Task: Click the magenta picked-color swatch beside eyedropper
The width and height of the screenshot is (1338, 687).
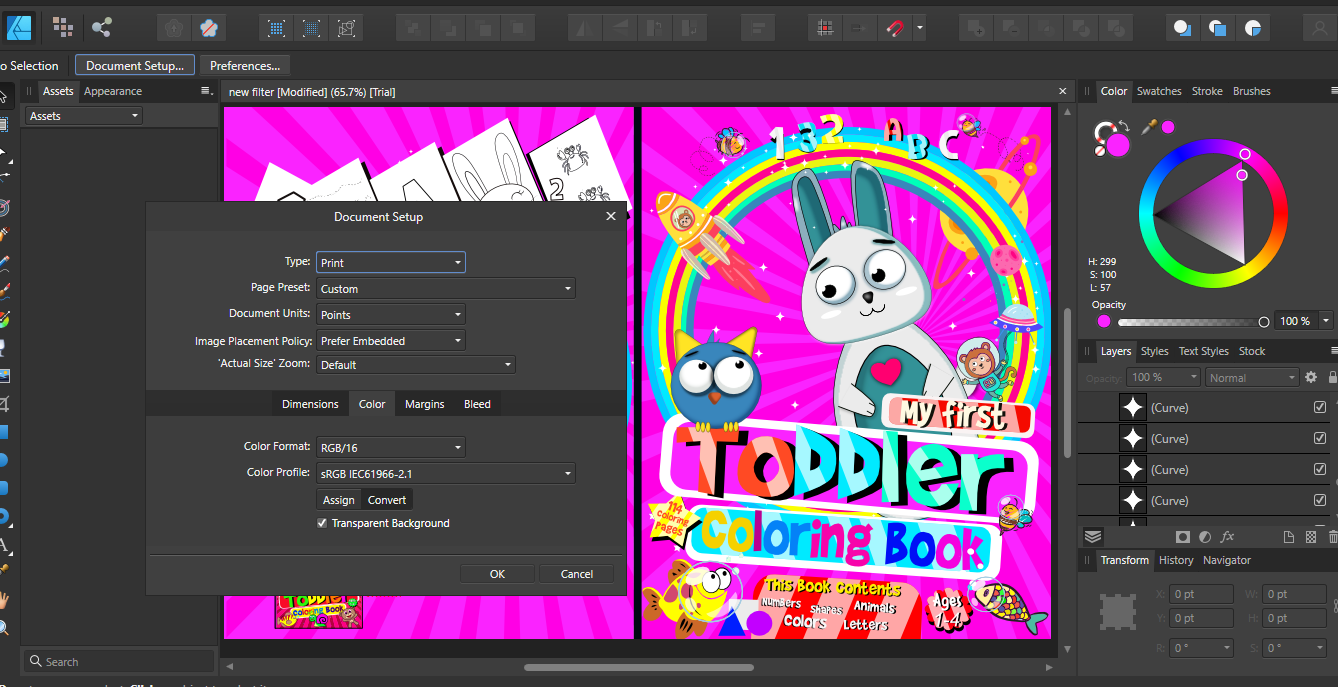Action: pos(1168,127)
